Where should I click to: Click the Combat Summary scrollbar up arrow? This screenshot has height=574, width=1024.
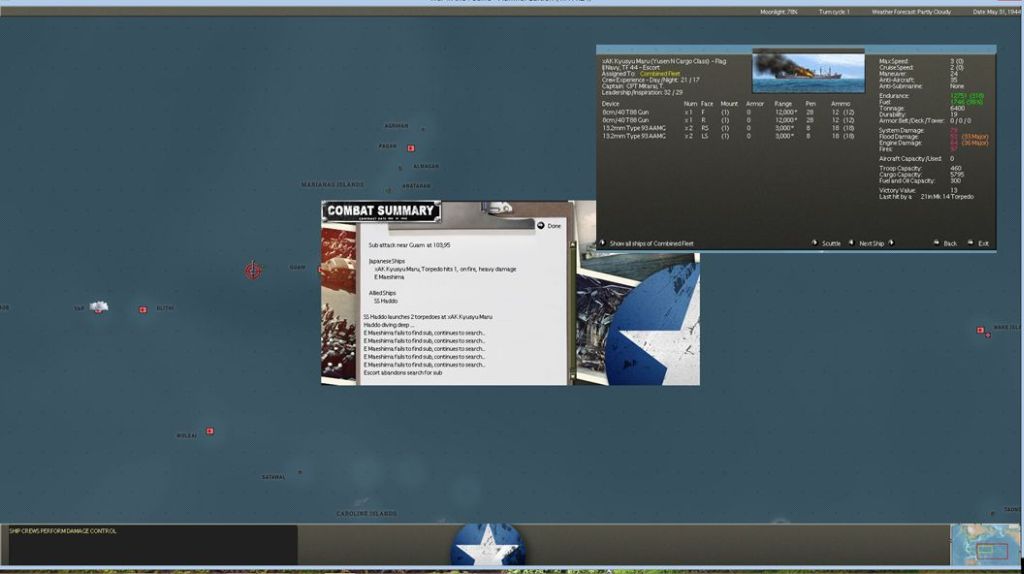pyautogui.click(x=573, y=244)
